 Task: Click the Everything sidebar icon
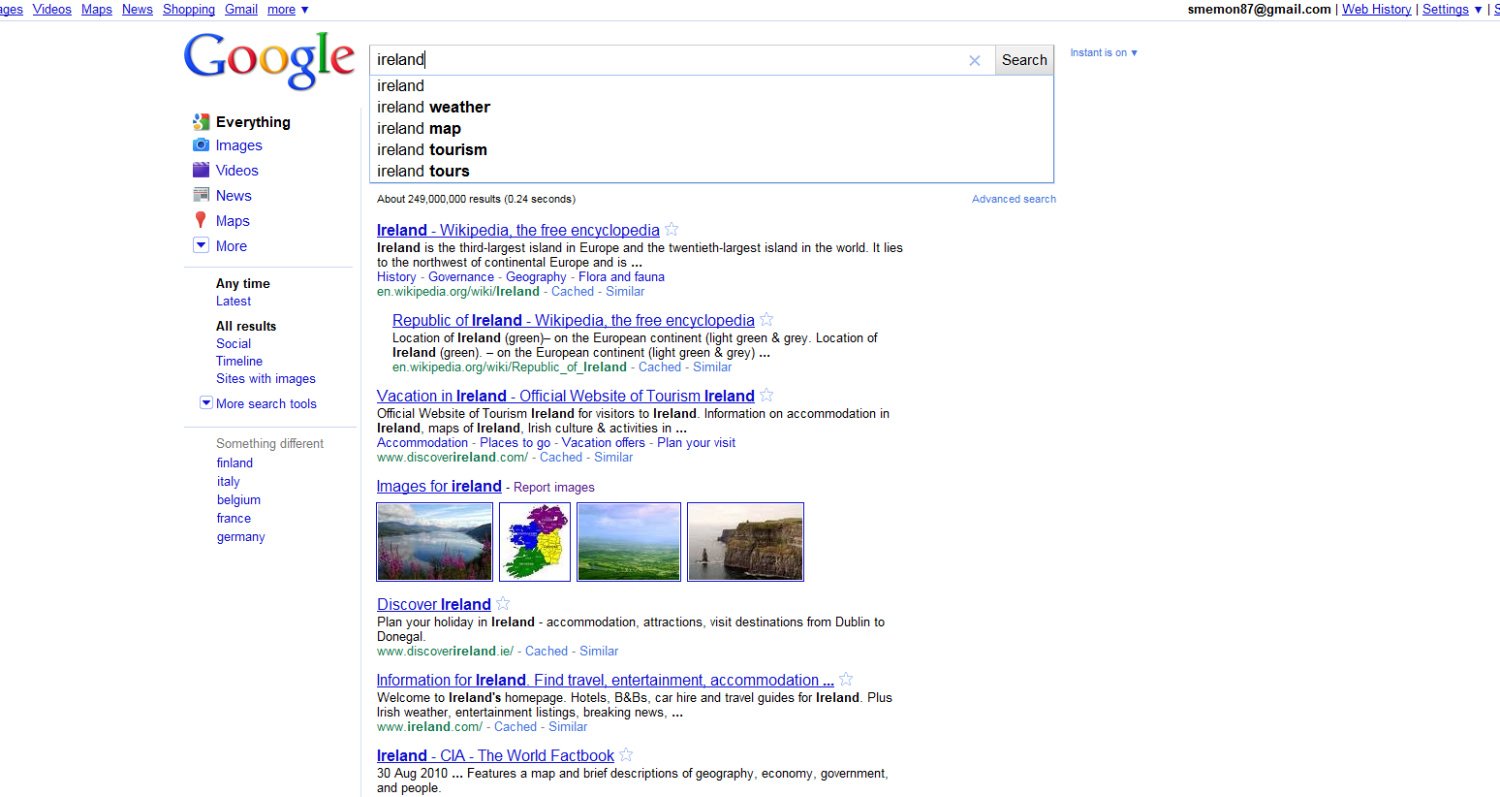201,122
